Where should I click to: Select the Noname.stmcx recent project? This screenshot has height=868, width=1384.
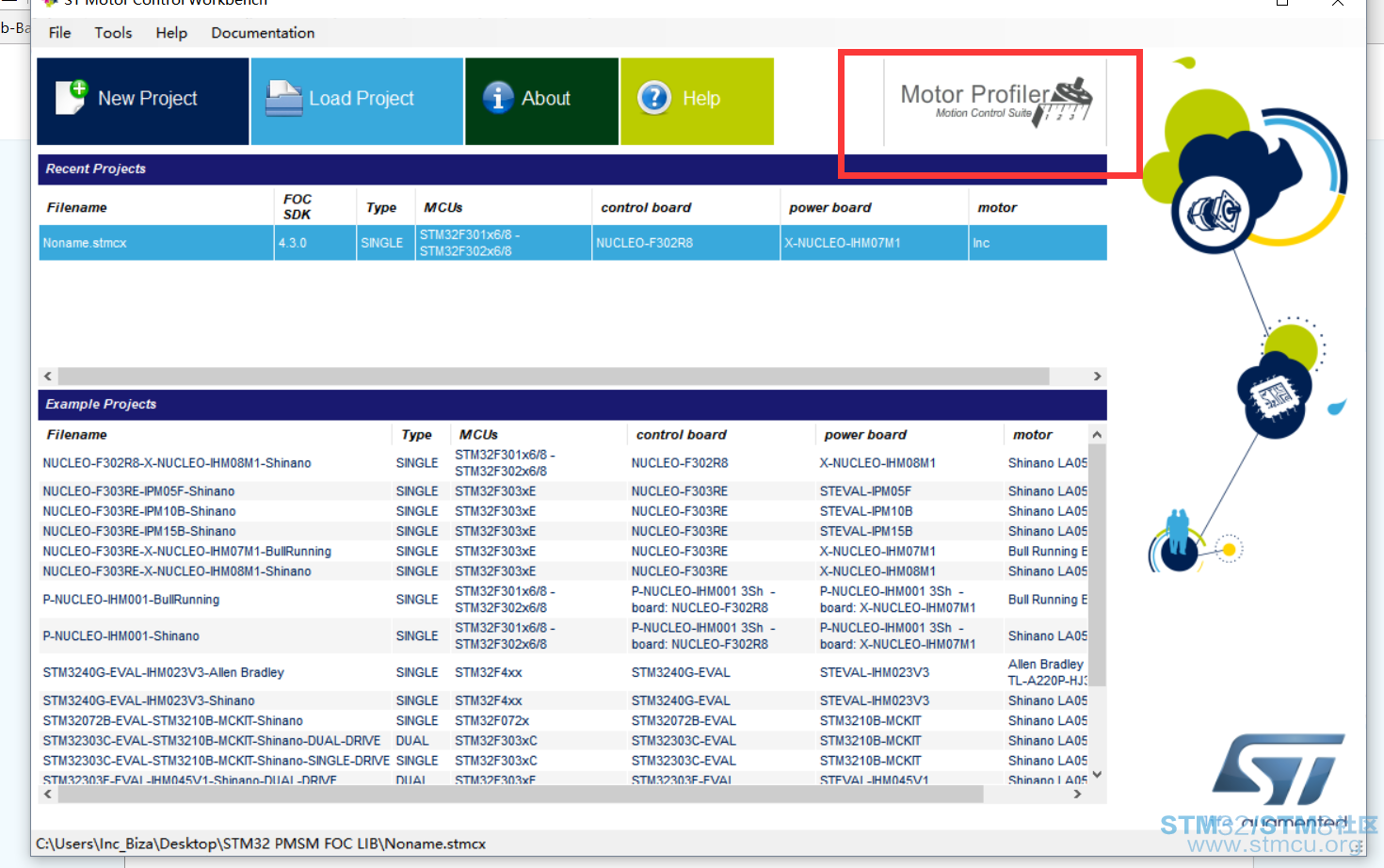pos(572,243)
